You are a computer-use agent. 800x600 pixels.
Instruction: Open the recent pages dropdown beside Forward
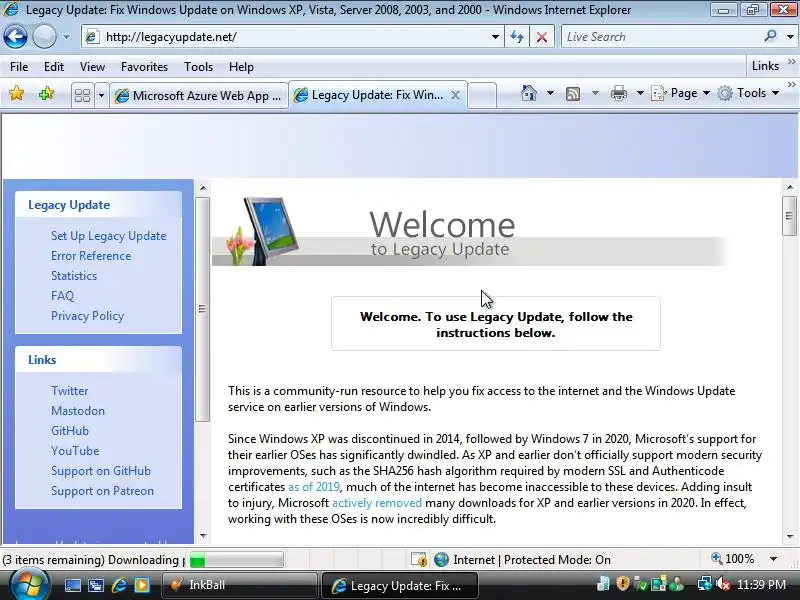coord(66,37)
